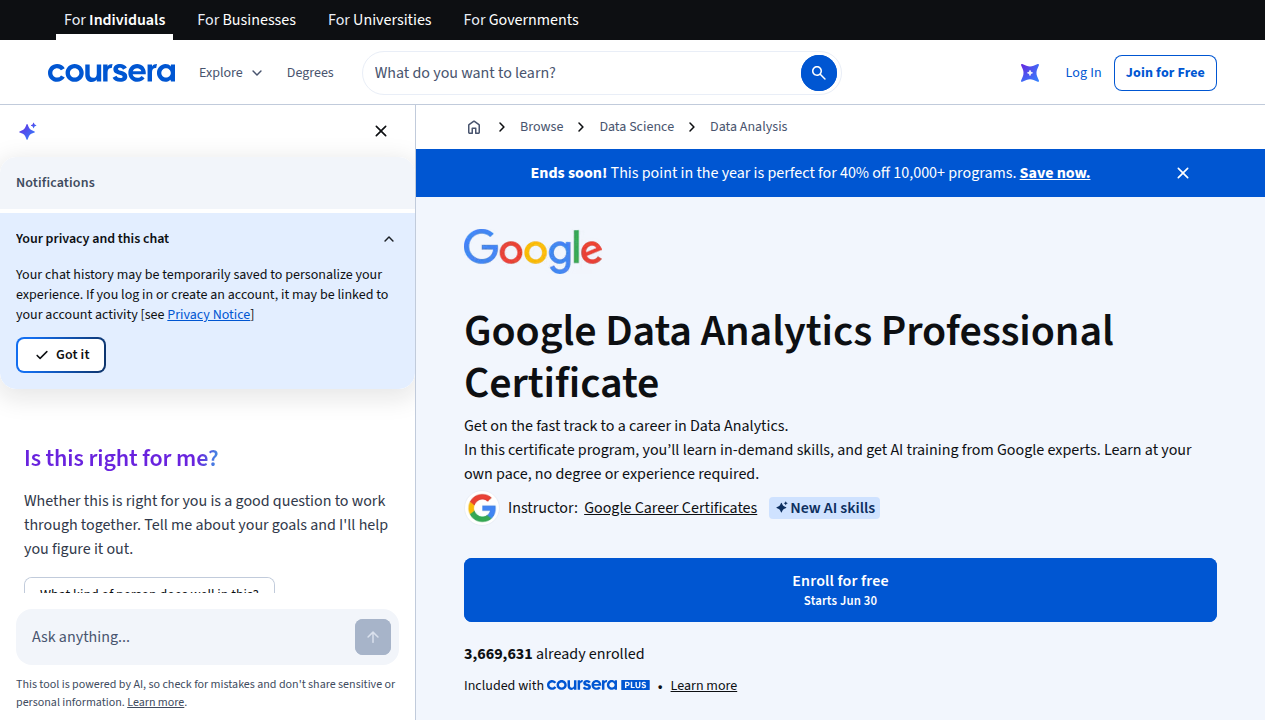Viewport: 1280px width, 720px height.
Task: Switch to For Businesses tab
Action: [x=247, y=20]
